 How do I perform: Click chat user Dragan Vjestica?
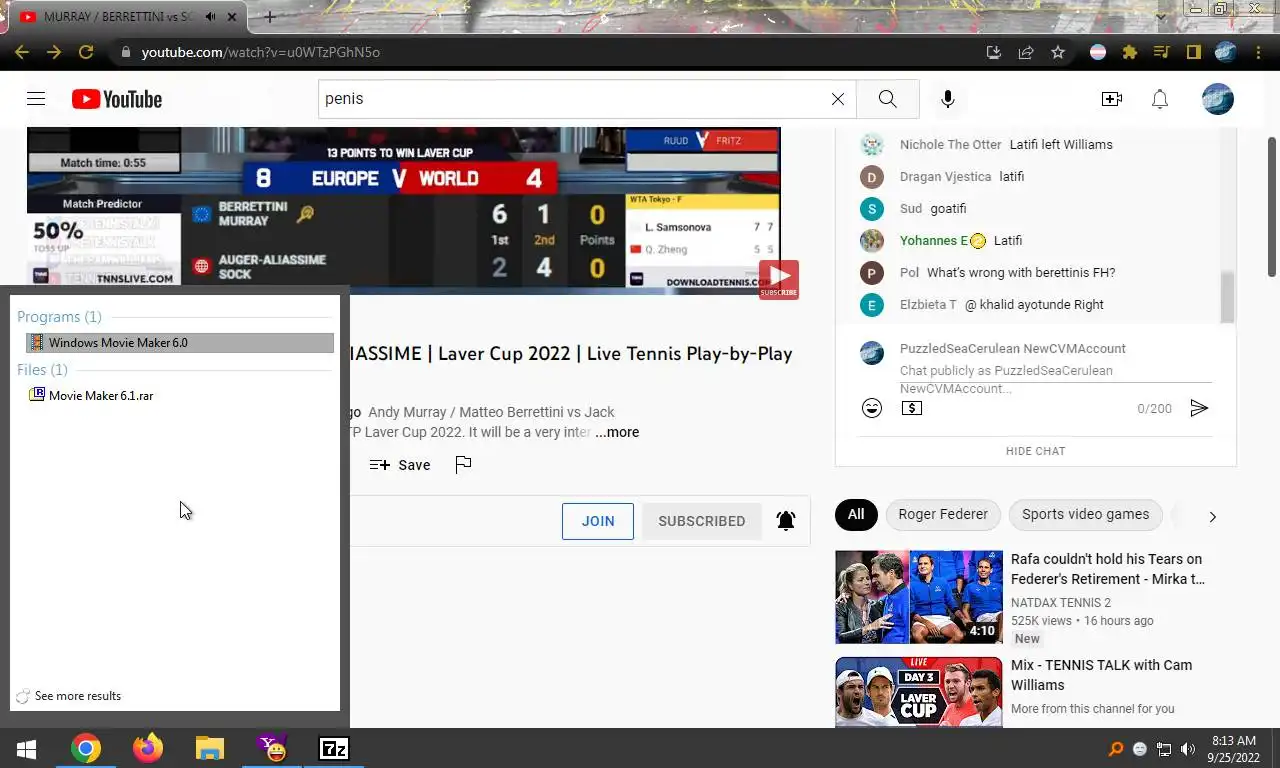coord(945,176)
